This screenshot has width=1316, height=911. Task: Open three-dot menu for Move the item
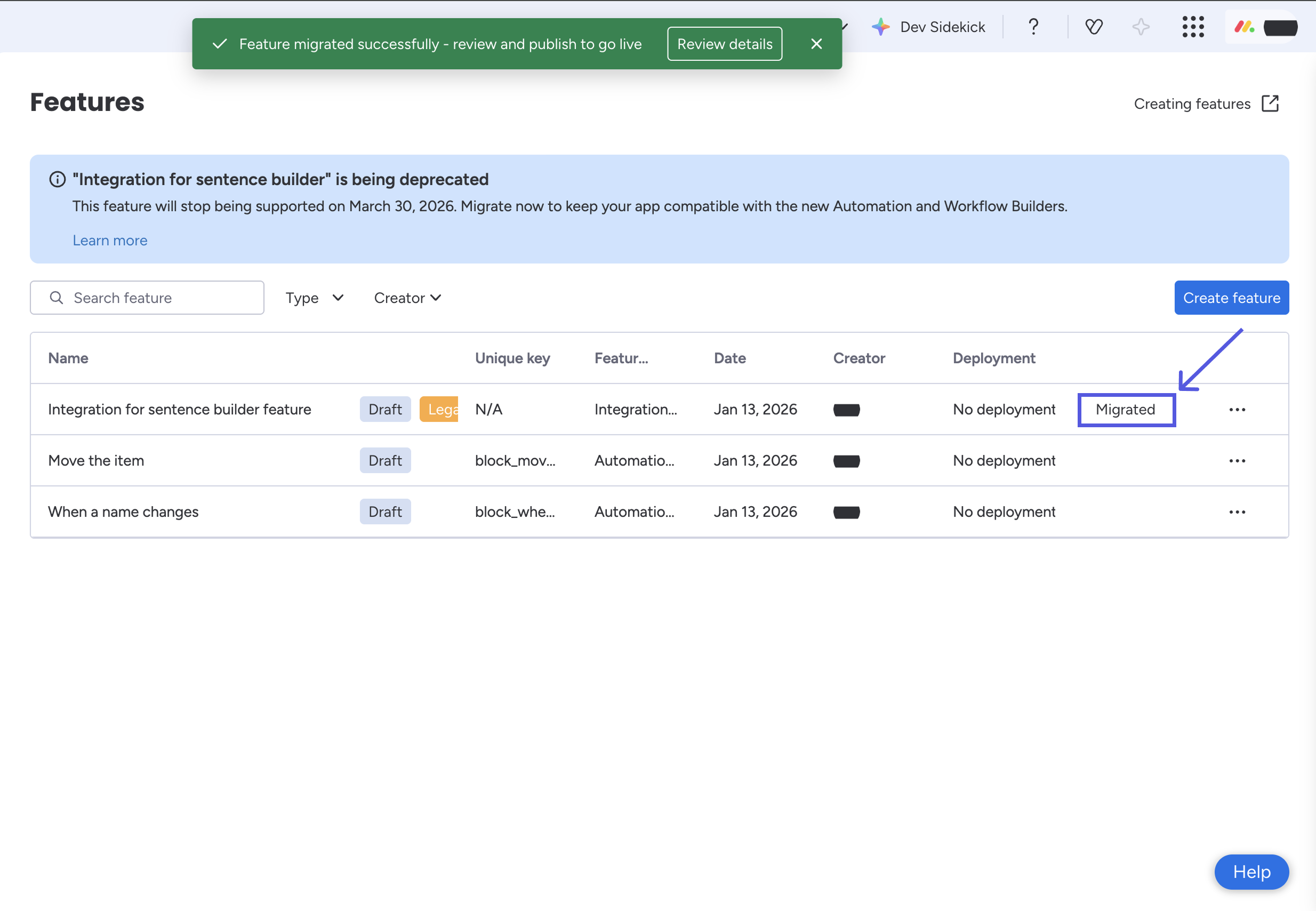[x=1237, y=461]
